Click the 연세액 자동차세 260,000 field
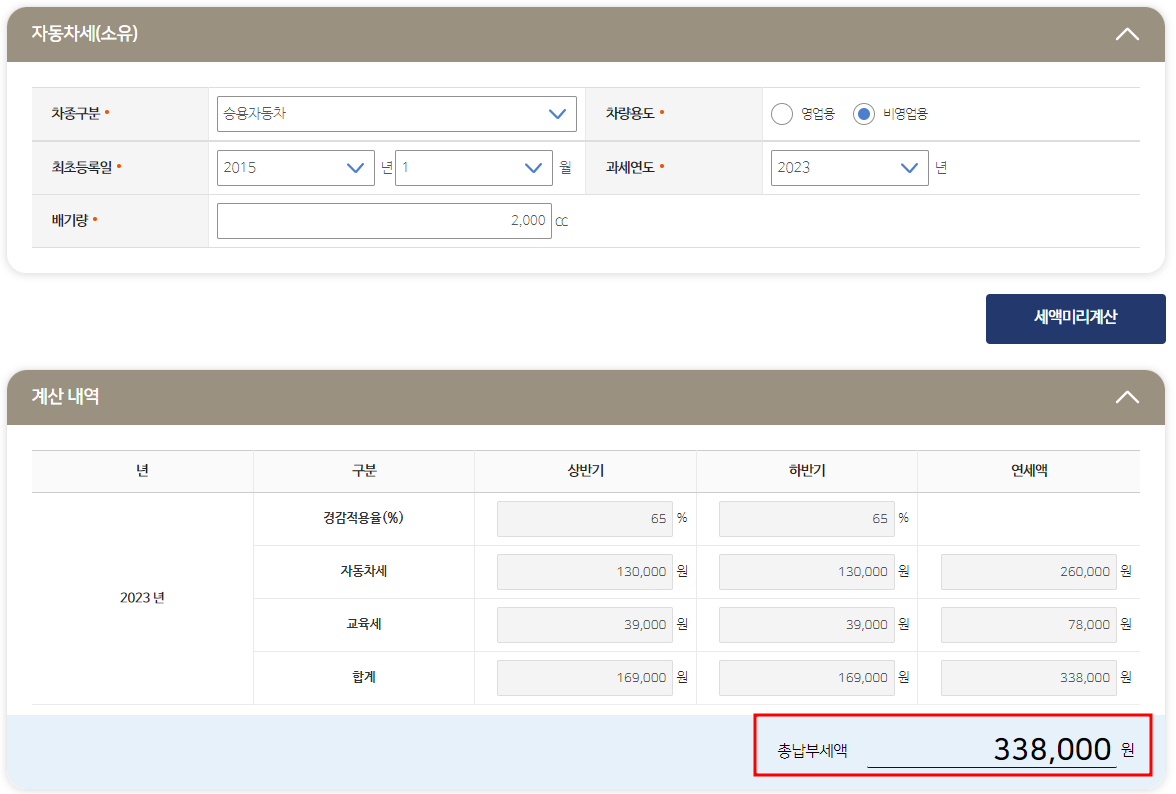 (1028, 571)
